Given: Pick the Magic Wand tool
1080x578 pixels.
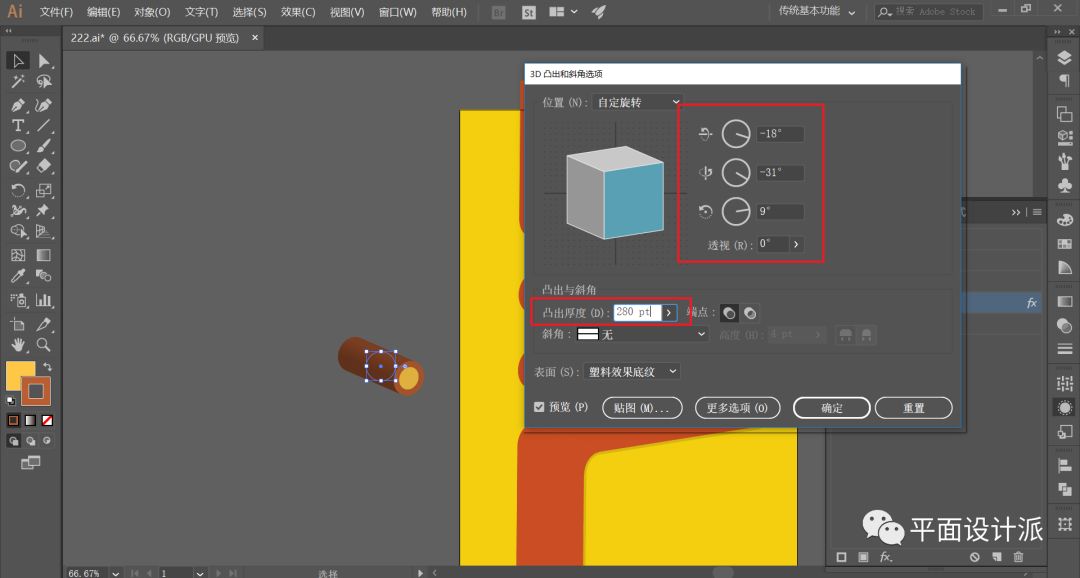Looking at the screenshot, I should [x=18, y=83].
